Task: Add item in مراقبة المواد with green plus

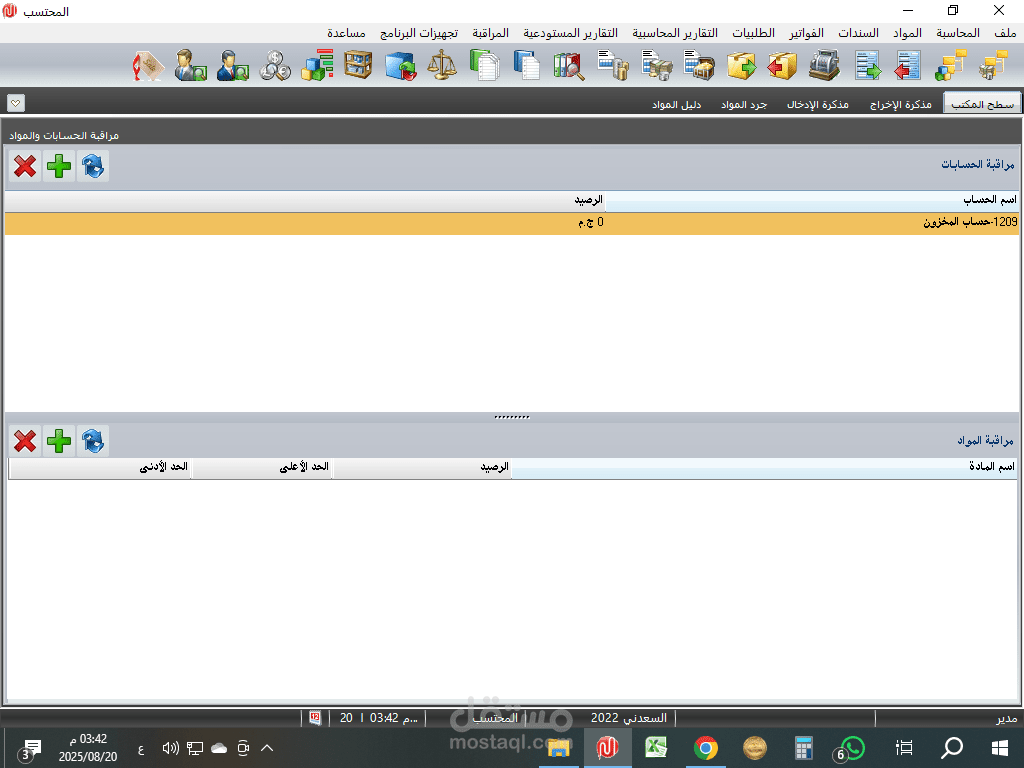Action: point(59,441)
